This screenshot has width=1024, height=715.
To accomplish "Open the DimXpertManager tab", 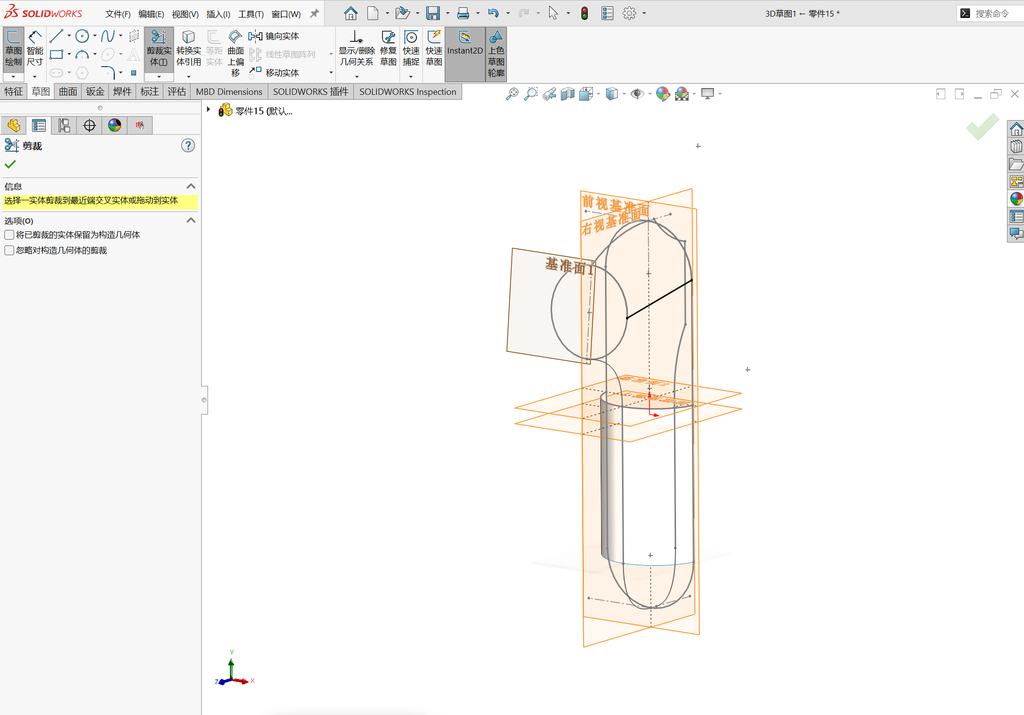I will [89, 125].
